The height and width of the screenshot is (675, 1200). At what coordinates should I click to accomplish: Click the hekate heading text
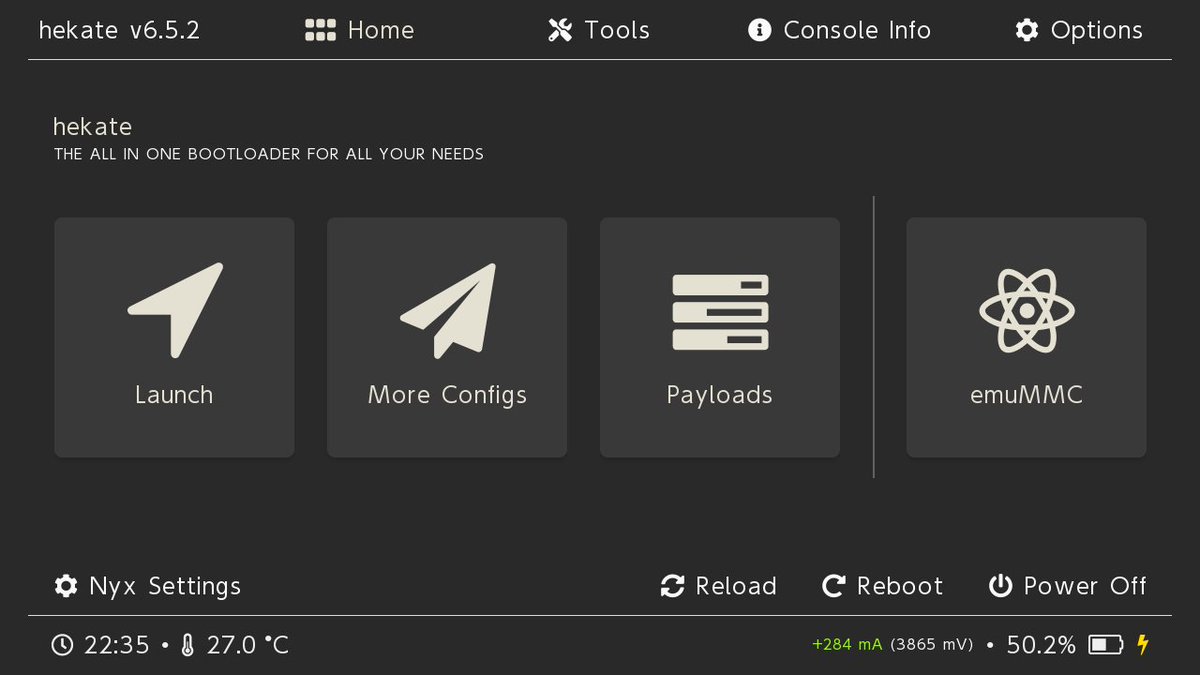pyautogui.click(x=93, y=127)
